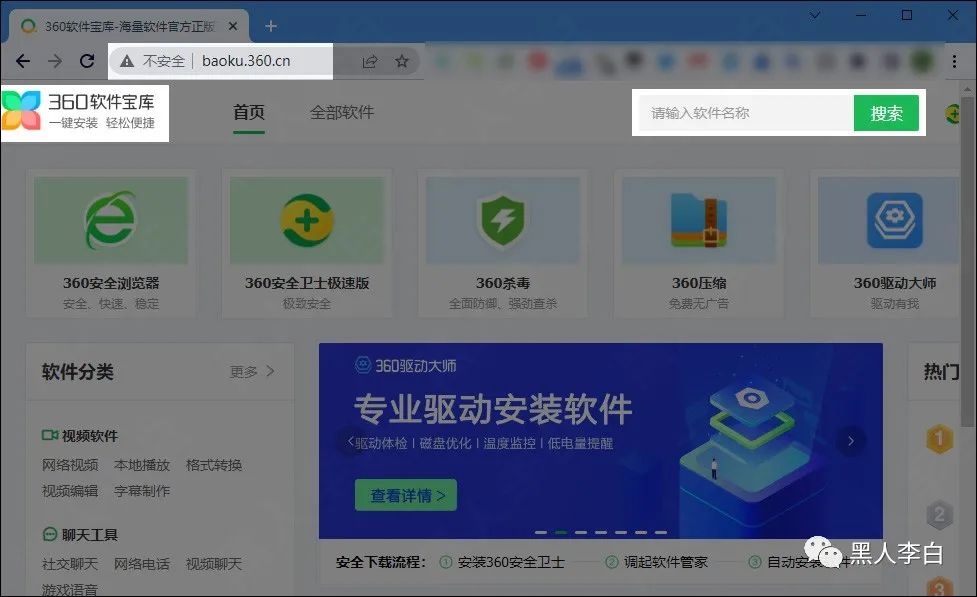Close the 360软件宝库 browser tab
This screenshot has width=977, height=597.
click(x=232, y=26)
